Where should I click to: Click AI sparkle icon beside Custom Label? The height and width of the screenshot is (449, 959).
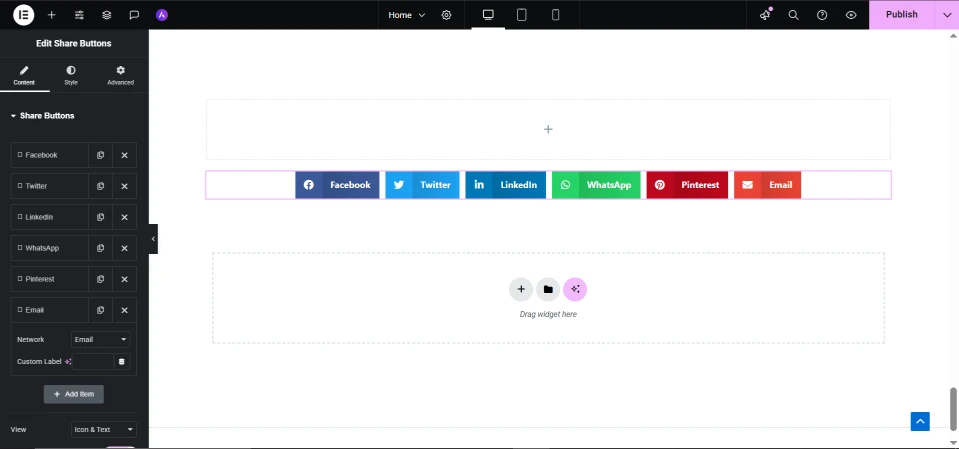pyautogui.click(x=68, y=362)
